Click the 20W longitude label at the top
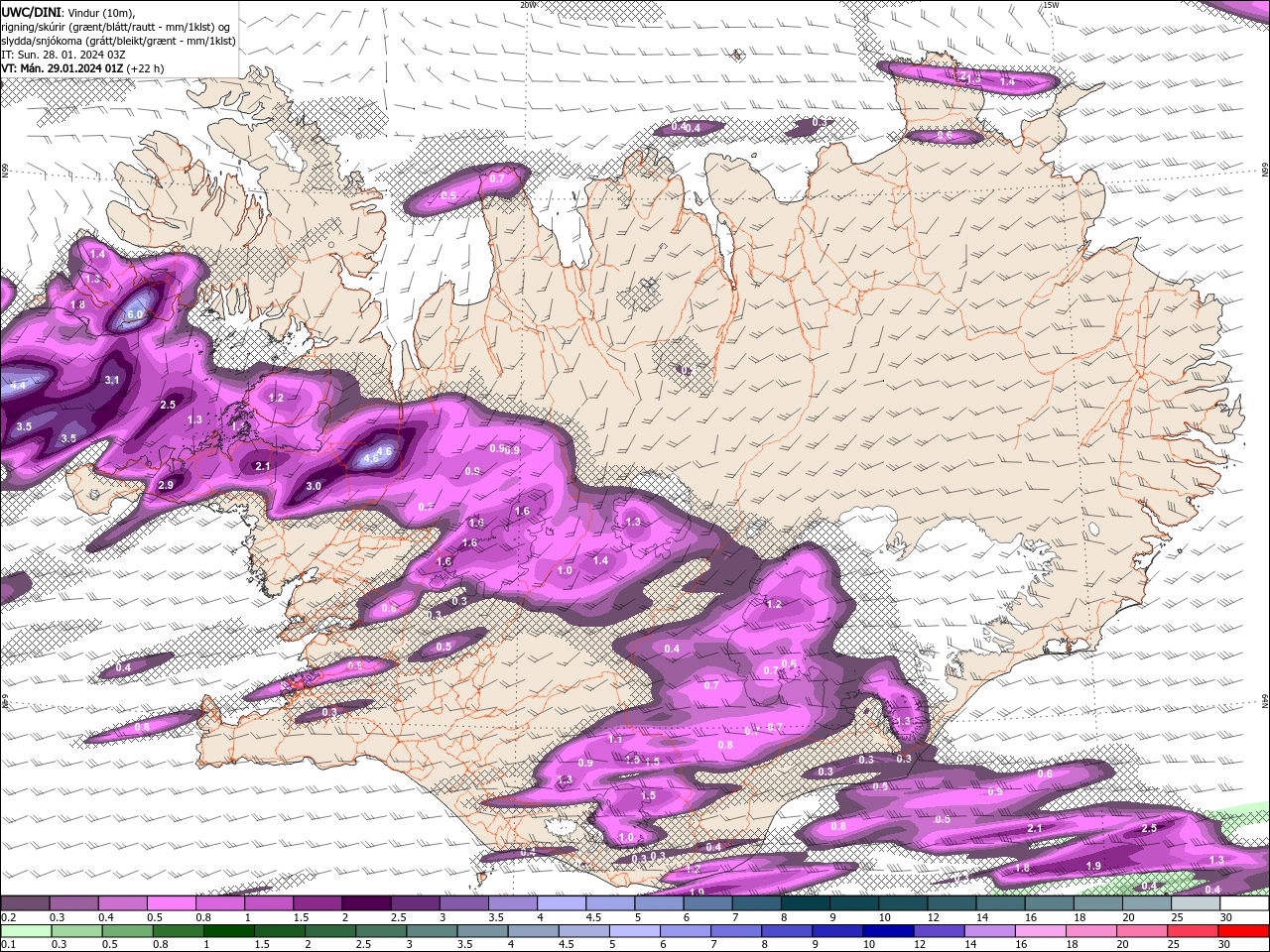The image size is (1270, 952). click(527, 4)
